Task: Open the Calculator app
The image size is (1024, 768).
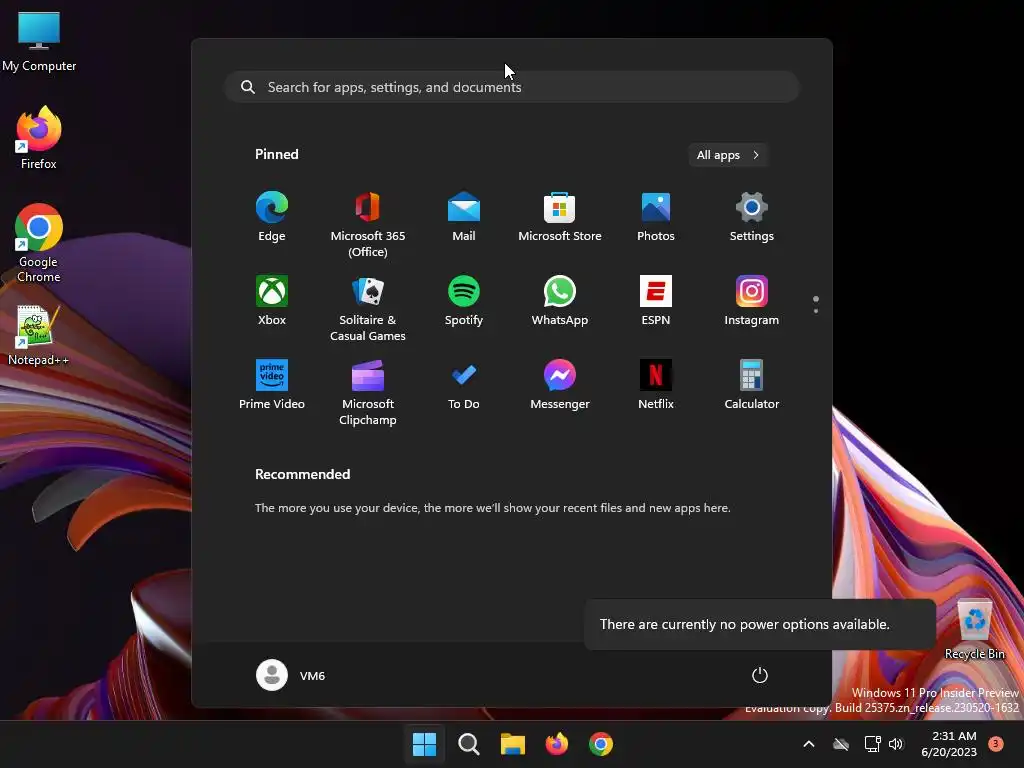Action: 752,385
